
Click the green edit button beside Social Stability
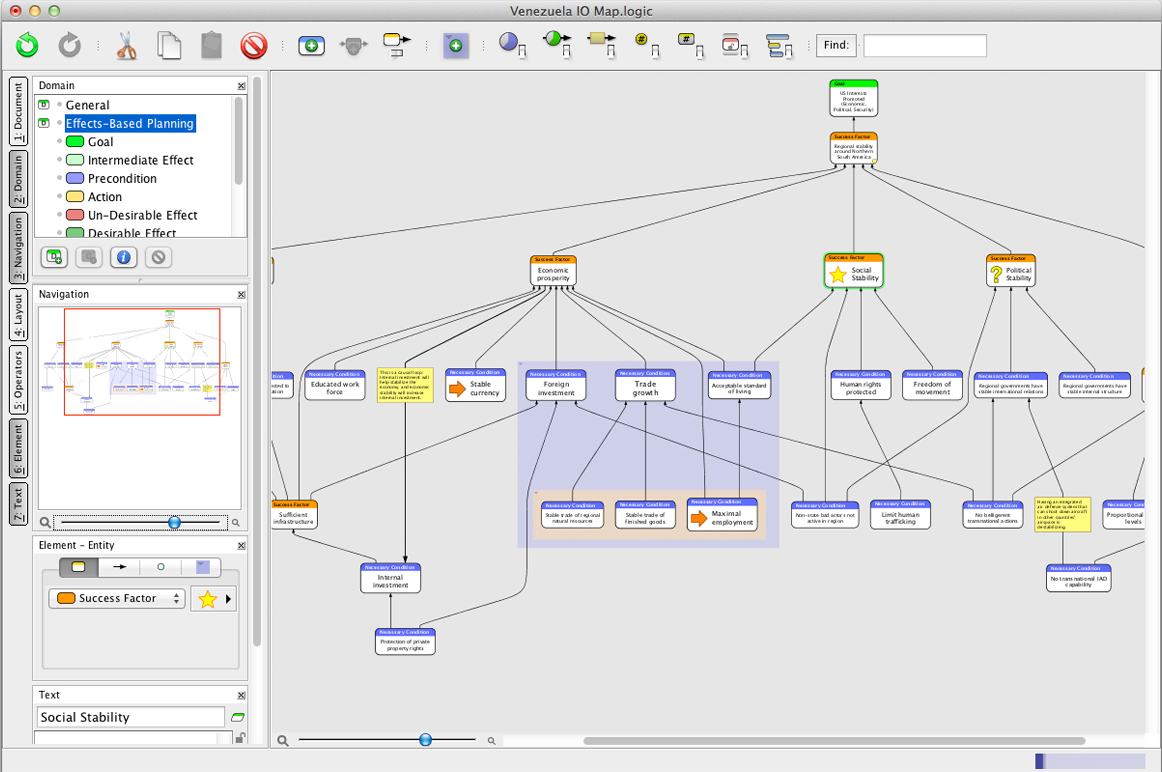pyautogui.click(x=237, y=716)
